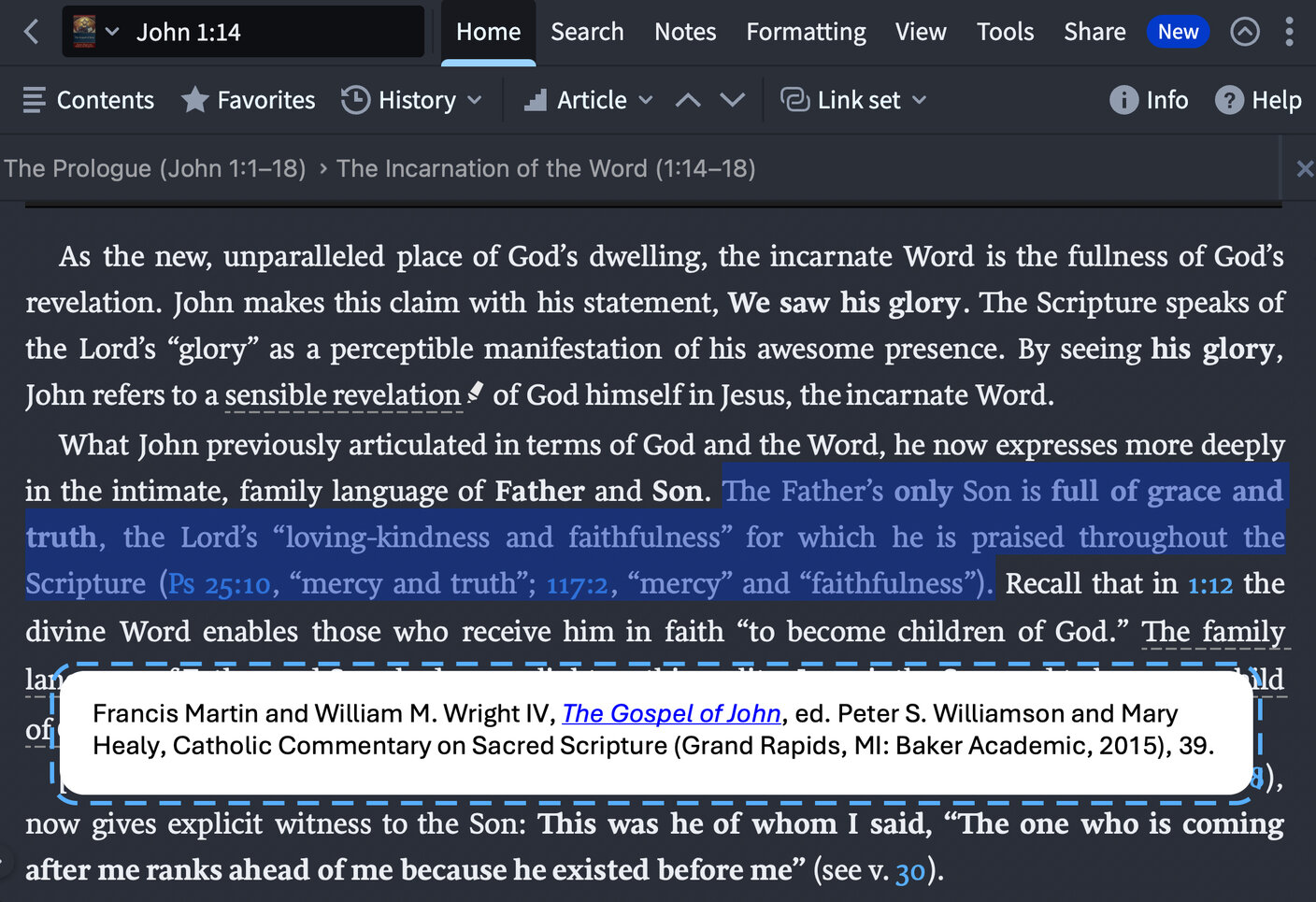Click The Gospel of John citation link
1316x902 pixels.
(670, 713)
